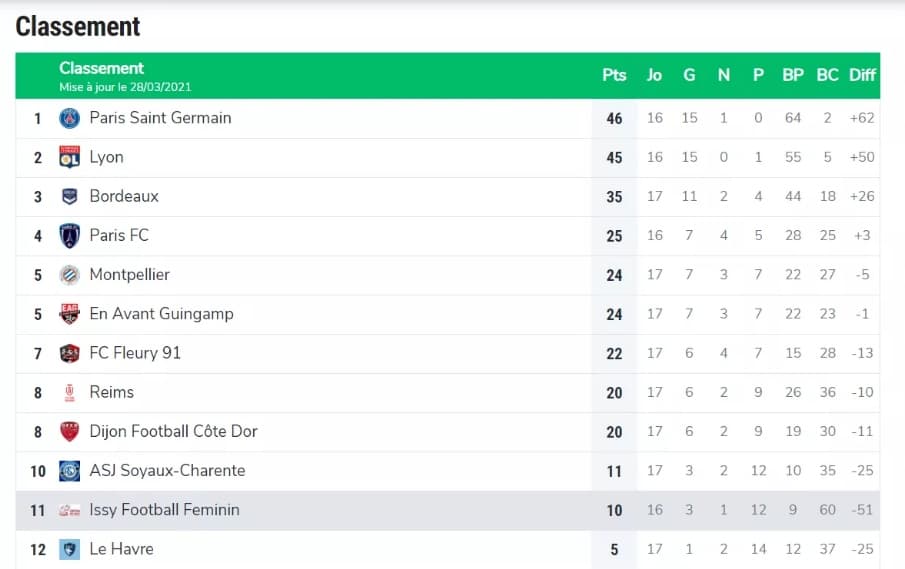The width and height of the screenshot is (905, 569).
Task: Click the Paris FC shield logo
Action: pos(69,235)
